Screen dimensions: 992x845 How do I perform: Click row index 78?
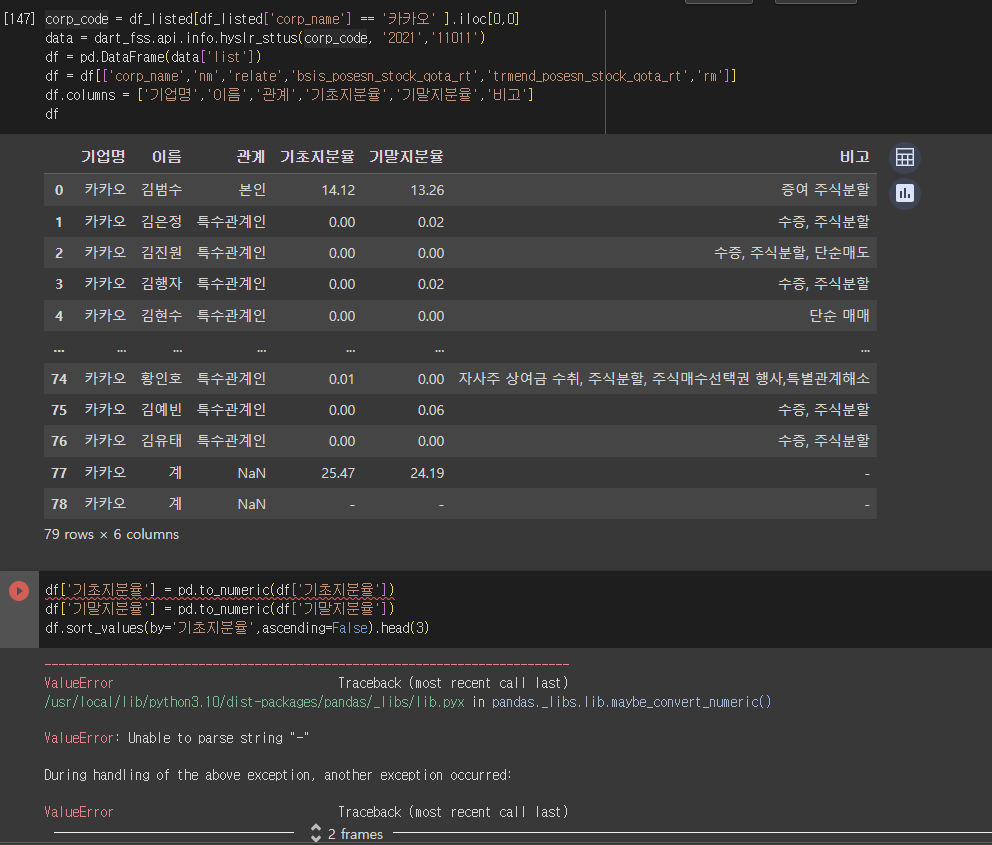[59, 504]
